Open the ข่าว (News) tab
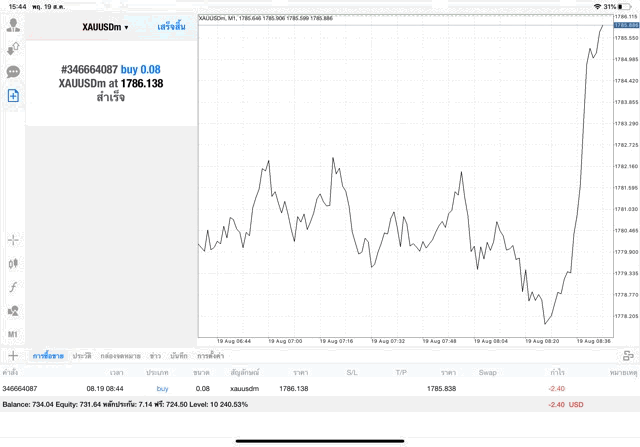The height and width of the screenshot is (447, 640). [x=155, y=355]
